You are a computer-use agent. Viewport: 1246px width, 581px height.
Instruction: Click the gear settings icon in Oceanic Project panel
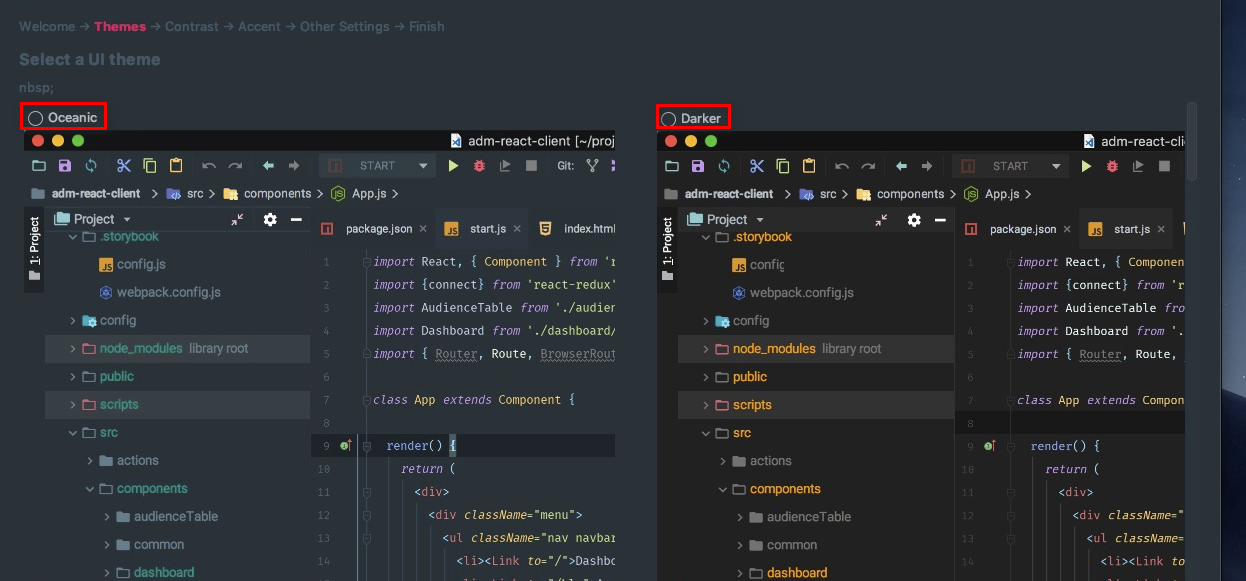[x=270, y=219]
